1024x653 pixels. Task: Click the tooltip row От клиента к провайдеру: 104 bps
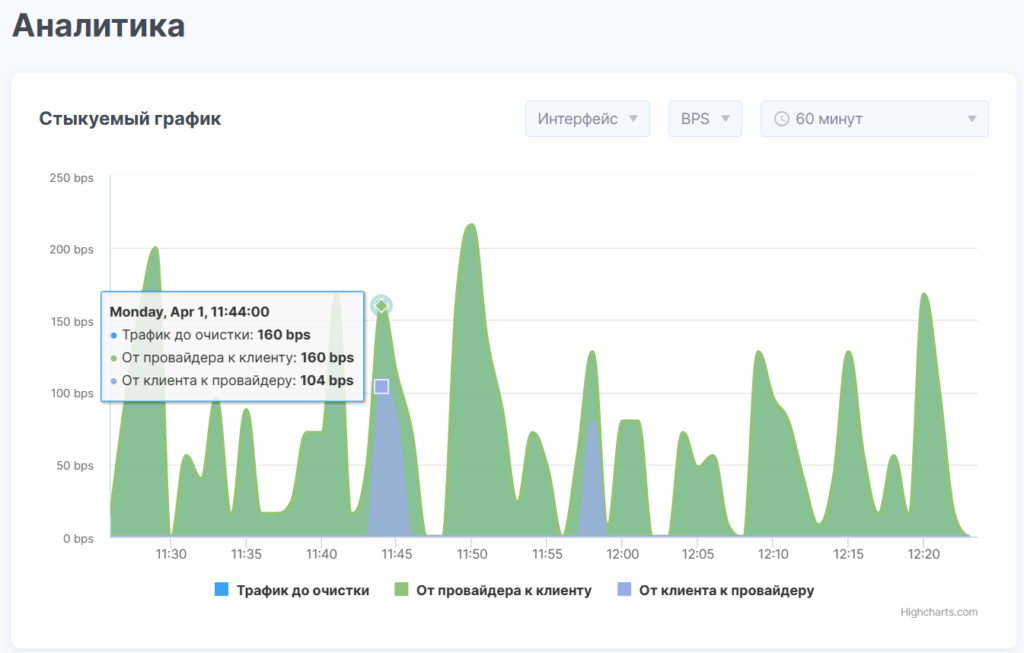[x=232, y=381]
